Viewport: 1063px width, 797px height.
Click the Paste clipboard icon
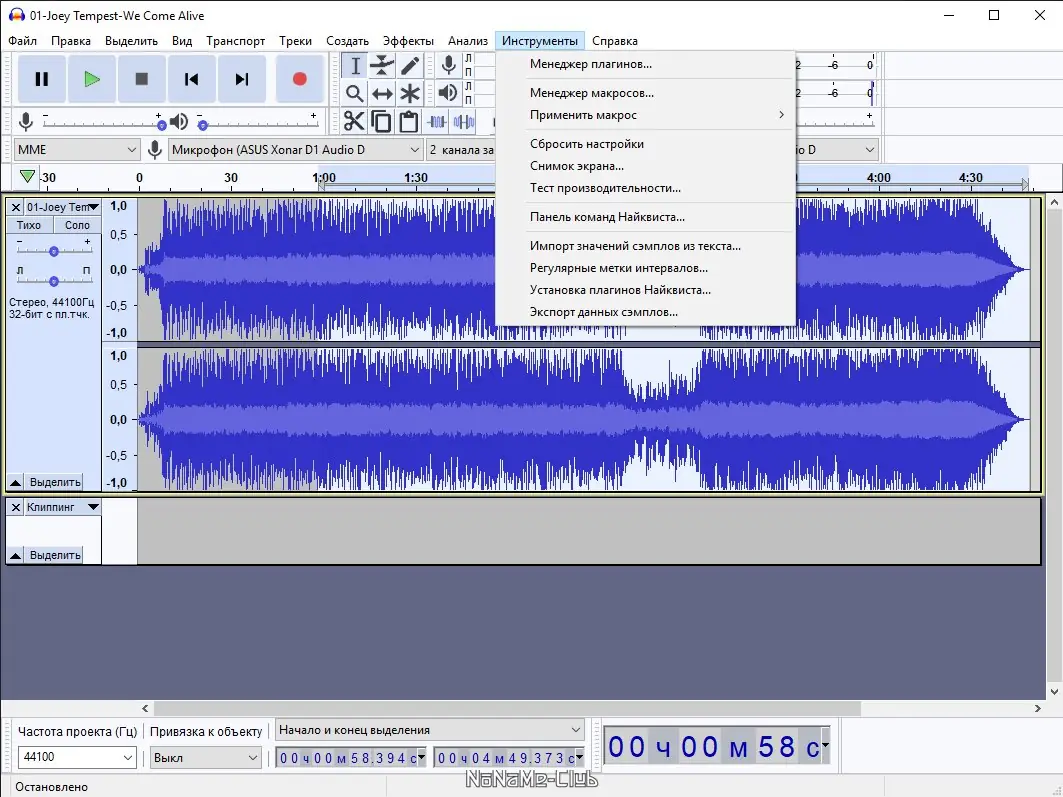tap(408, 121)
